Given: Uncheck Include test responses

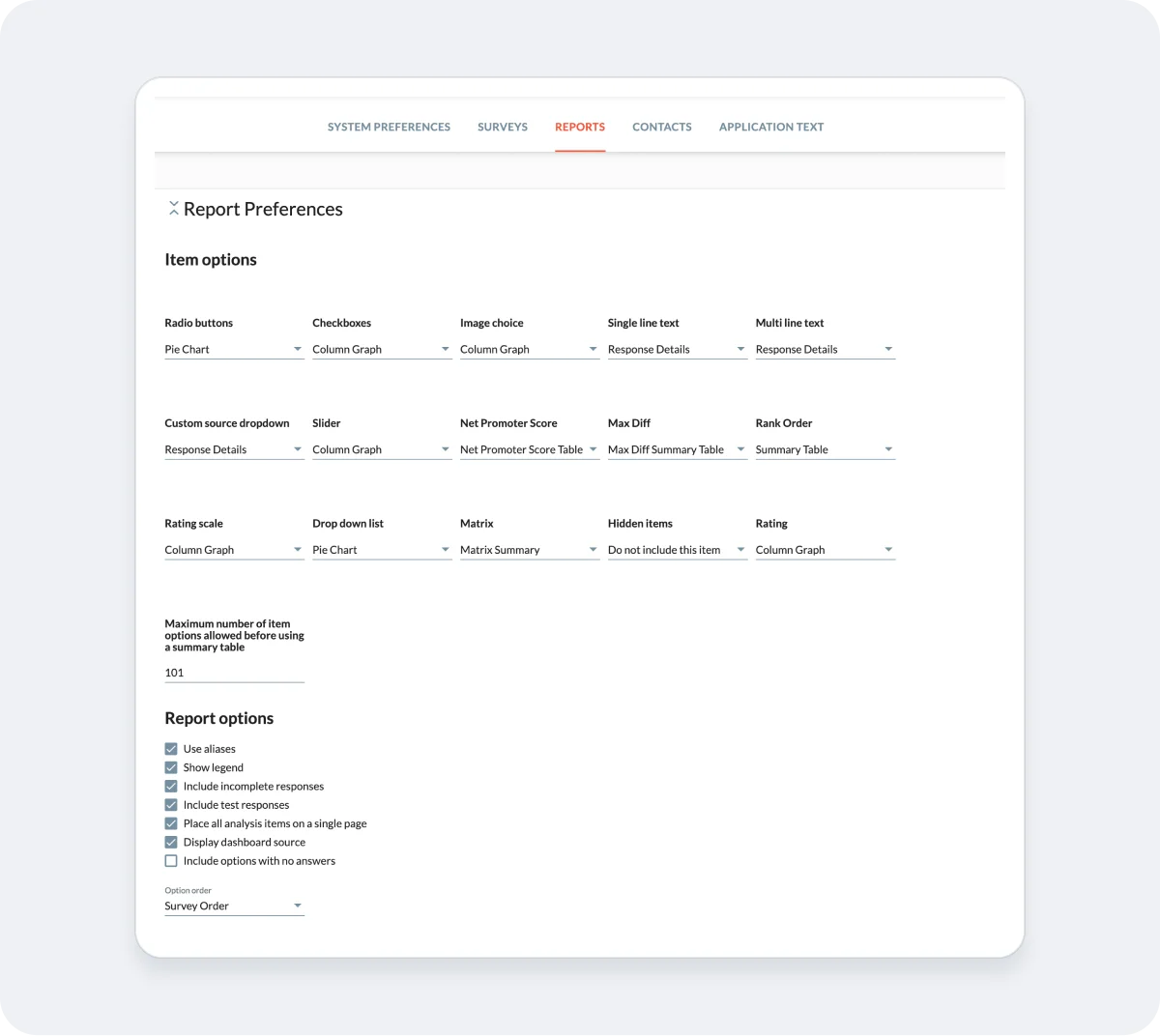Looking at the screenshot, I should 171,804.
